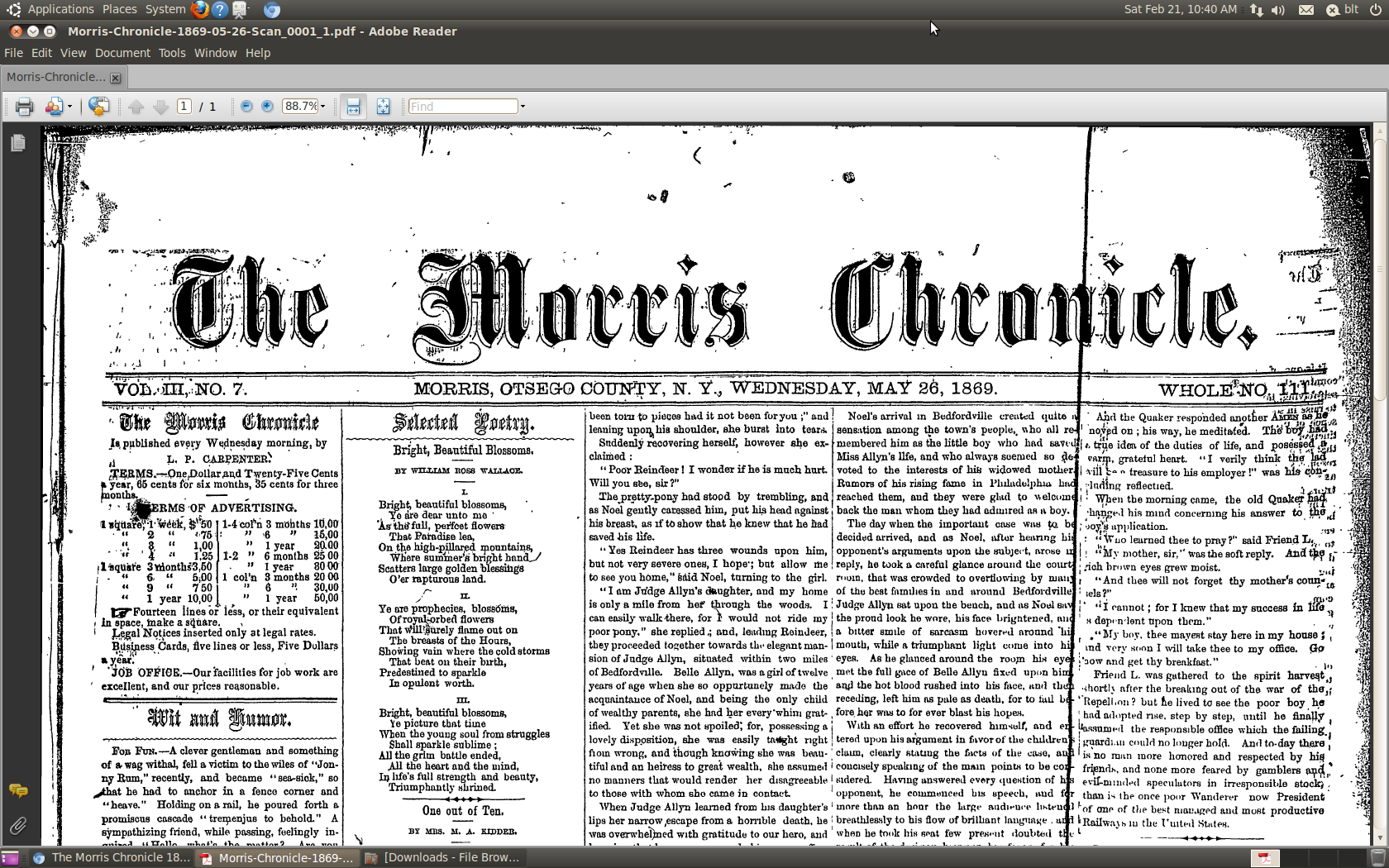This screenshot has height=868, width=1389.
Task: Zoom out using the minus button
Action: (x=246, y=107)
